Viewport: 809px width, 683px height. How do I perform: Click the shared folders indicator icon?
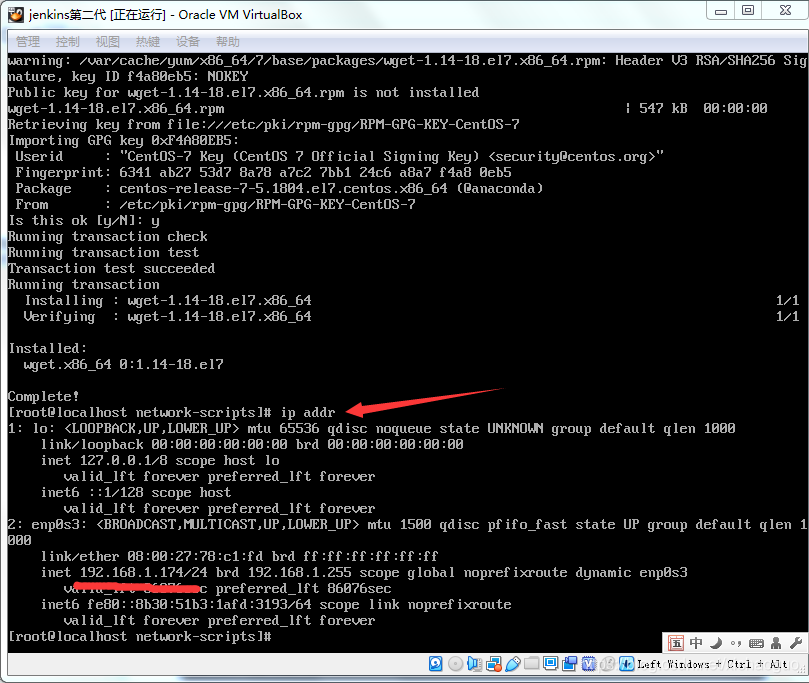coord(531,663)
